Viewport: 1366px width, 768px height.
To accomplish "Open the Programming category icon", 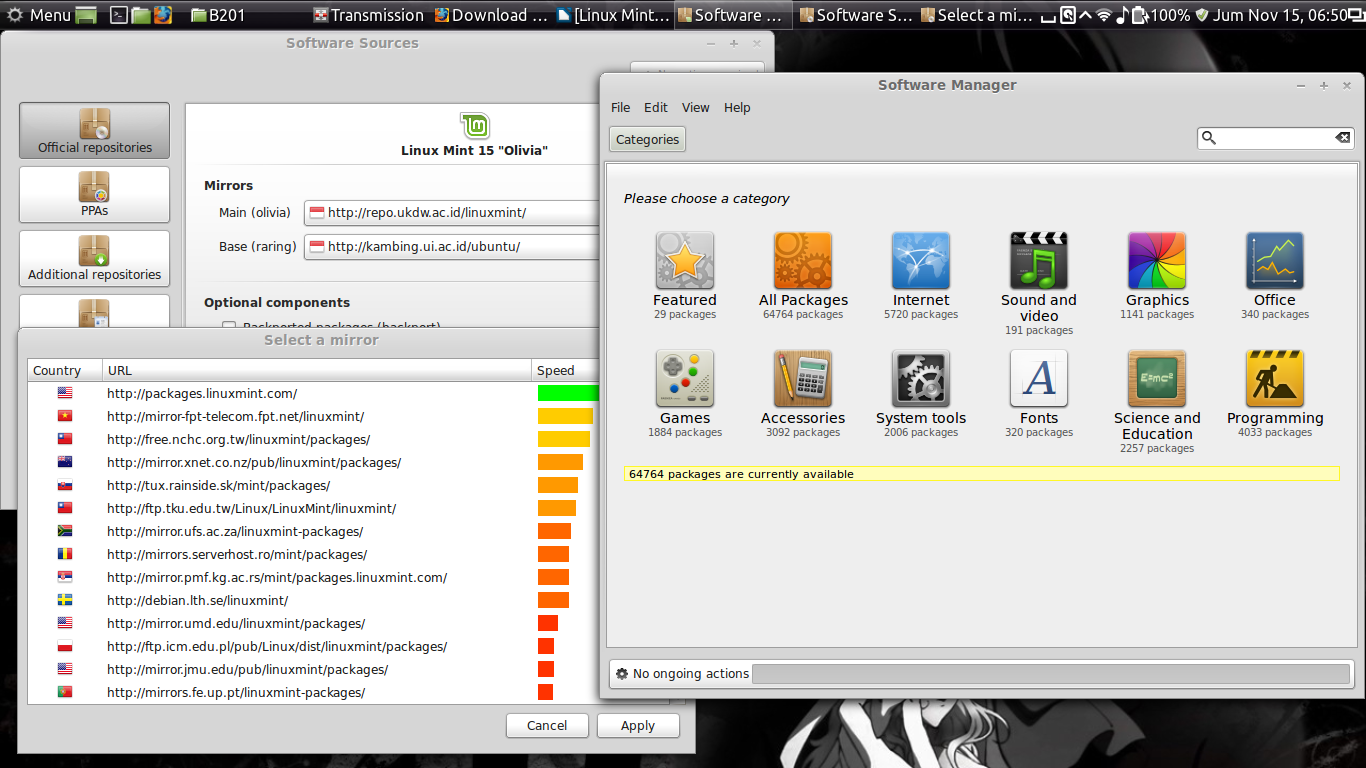I will pyautogui.click(x=1275, y=378).
